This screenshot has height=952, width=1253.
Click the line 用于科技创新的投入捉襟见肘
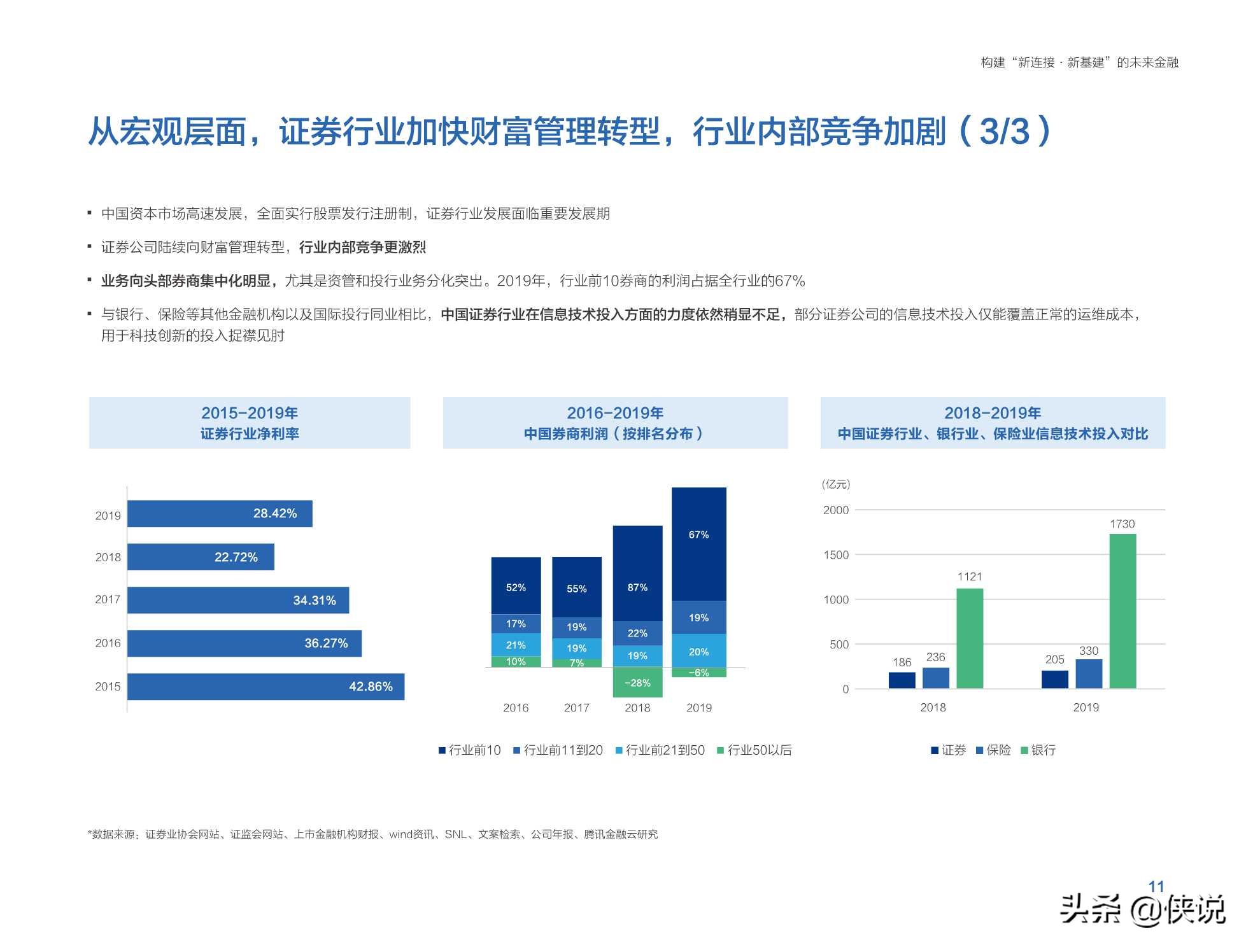[193, 336]
